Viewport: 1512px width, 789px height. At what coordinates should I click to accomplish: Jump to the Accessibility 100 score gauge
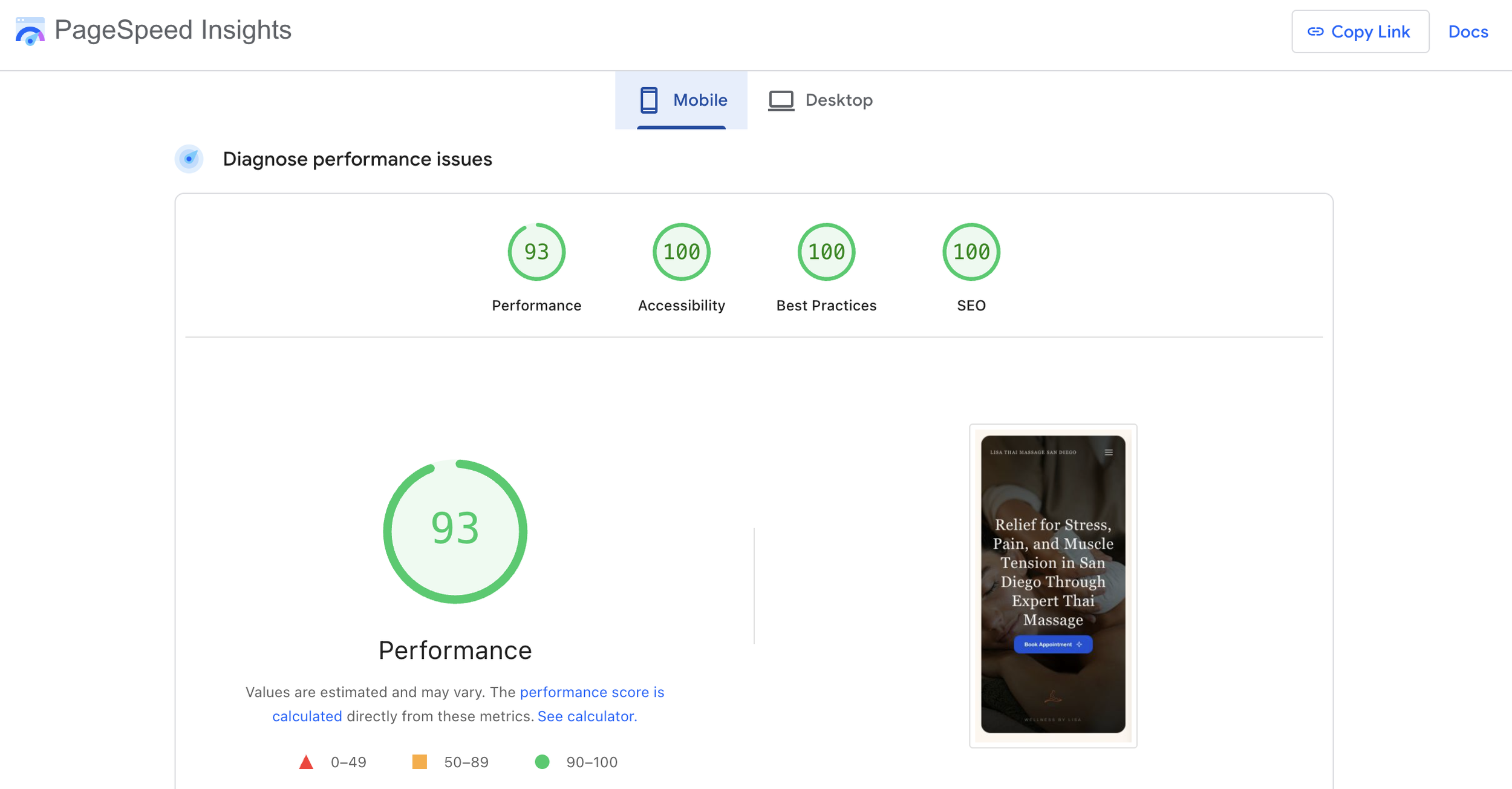681,252
